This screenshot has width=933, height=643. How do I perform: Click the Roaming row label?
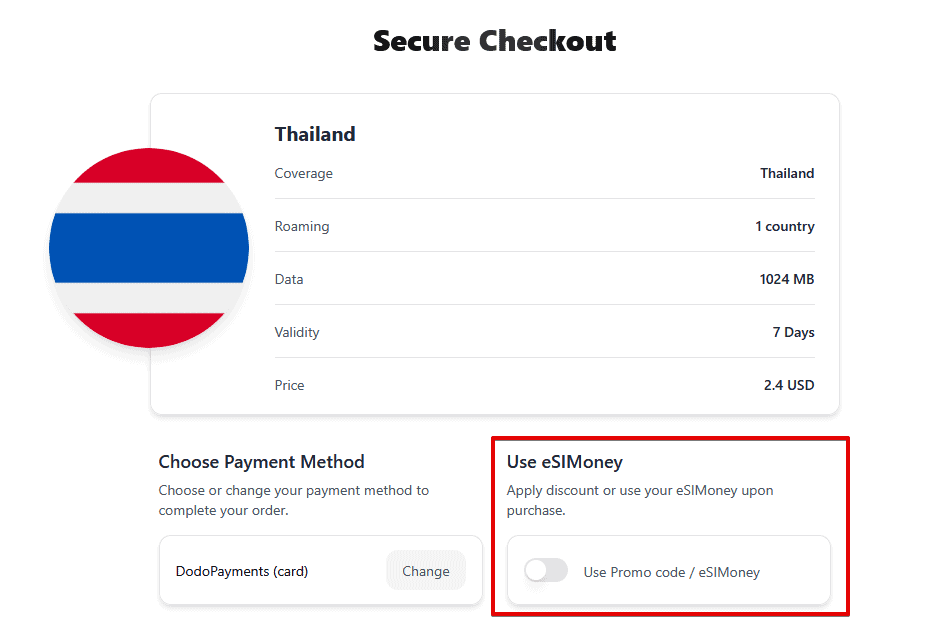(x=302, y=226)
